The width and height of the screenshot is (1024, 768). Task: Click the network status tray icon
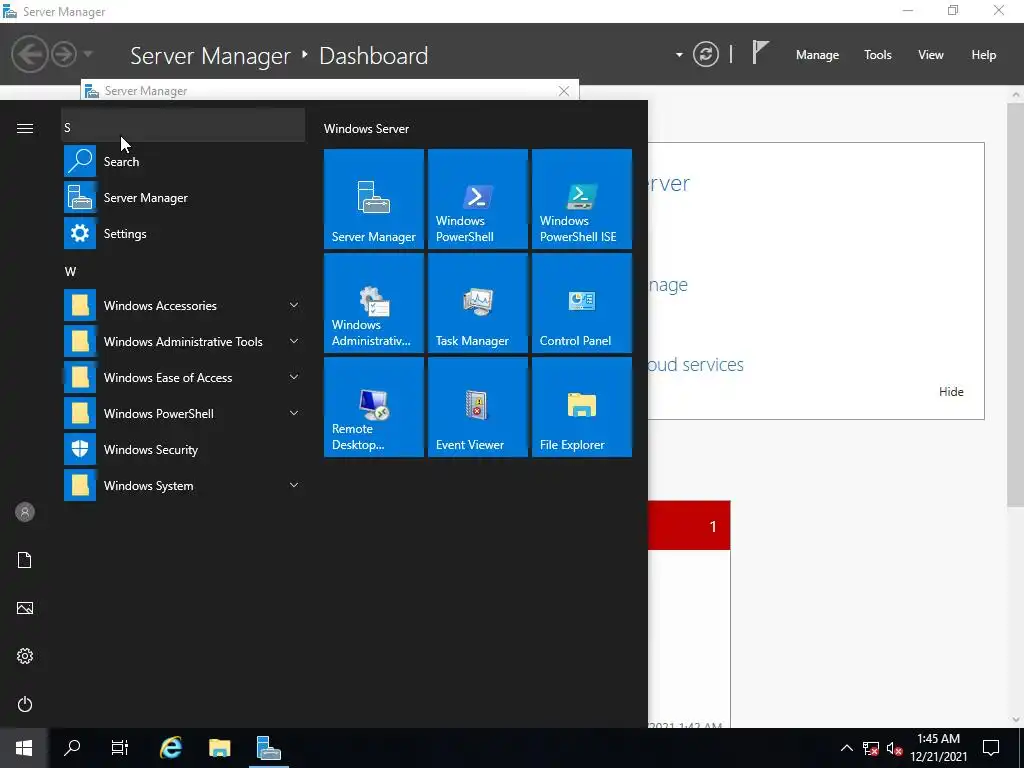click(871, 748)
